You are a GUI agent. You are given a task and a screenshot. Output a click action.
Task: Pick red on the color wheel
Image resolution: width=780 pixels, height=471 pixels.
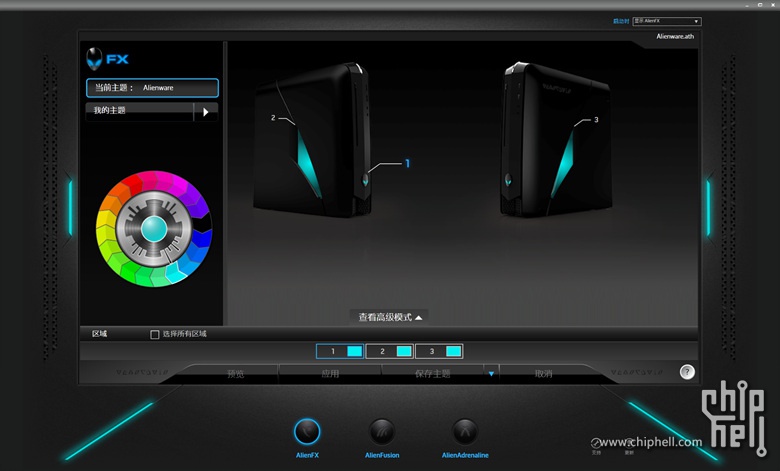[133, 182]
